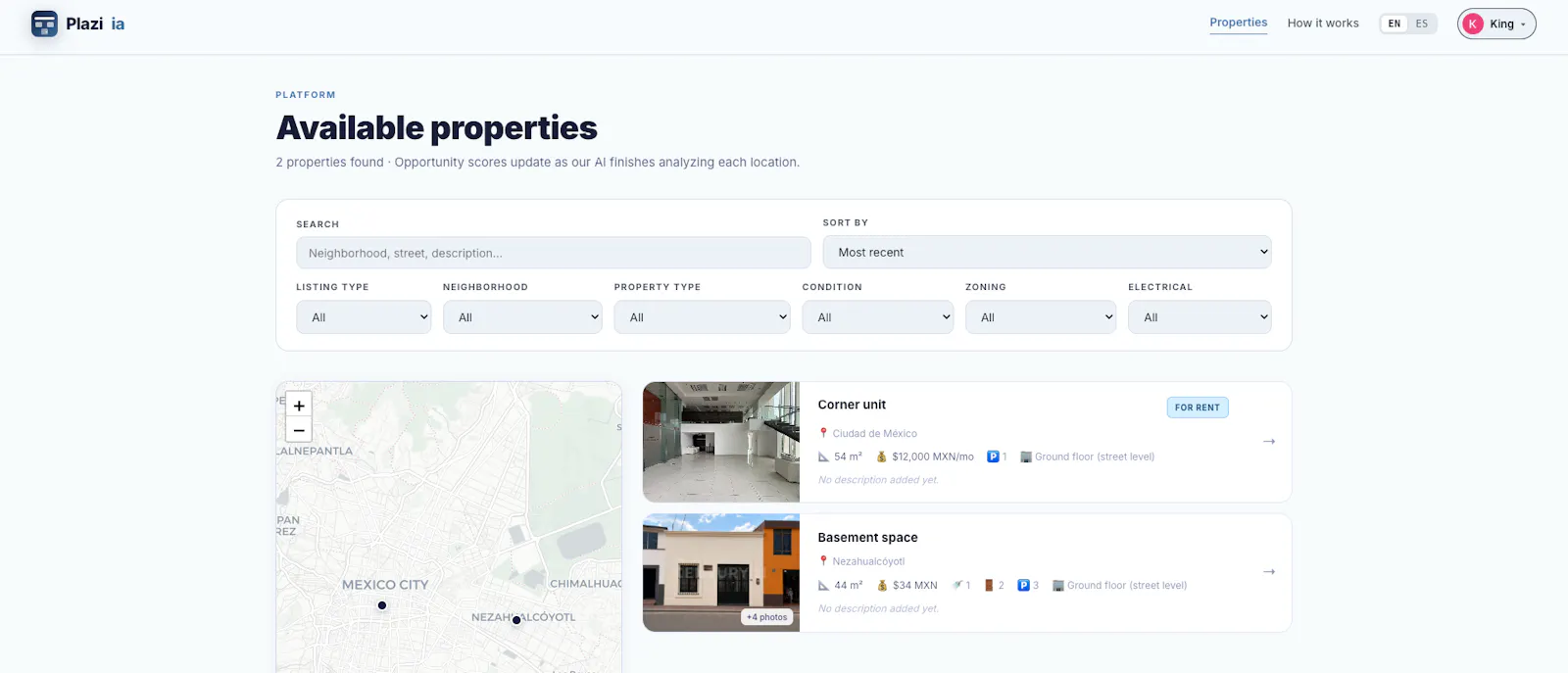Open the King user menu
Screen dimensions: 1568x673
1496,24
